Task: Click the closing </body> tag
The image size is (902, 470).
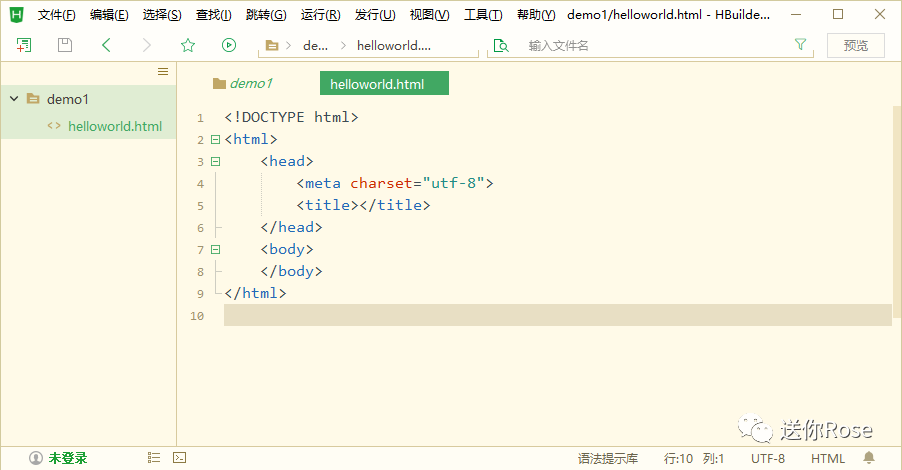Action: (x=291, y=272)
